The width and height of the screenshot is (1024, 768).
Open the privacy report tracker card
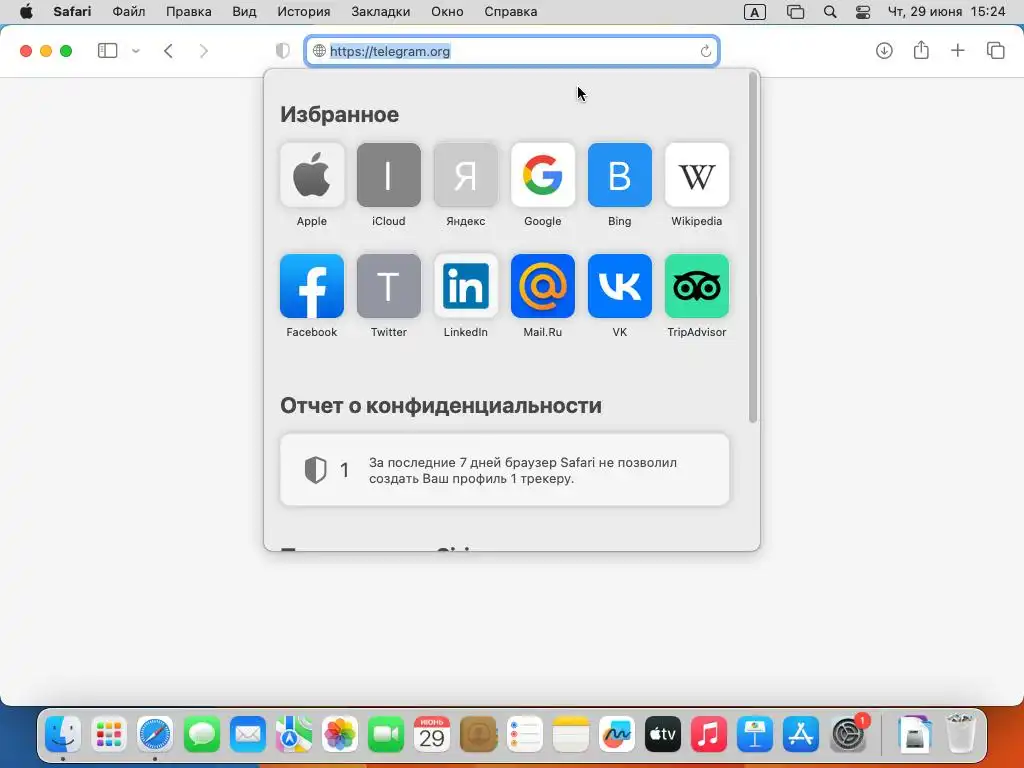504,470
